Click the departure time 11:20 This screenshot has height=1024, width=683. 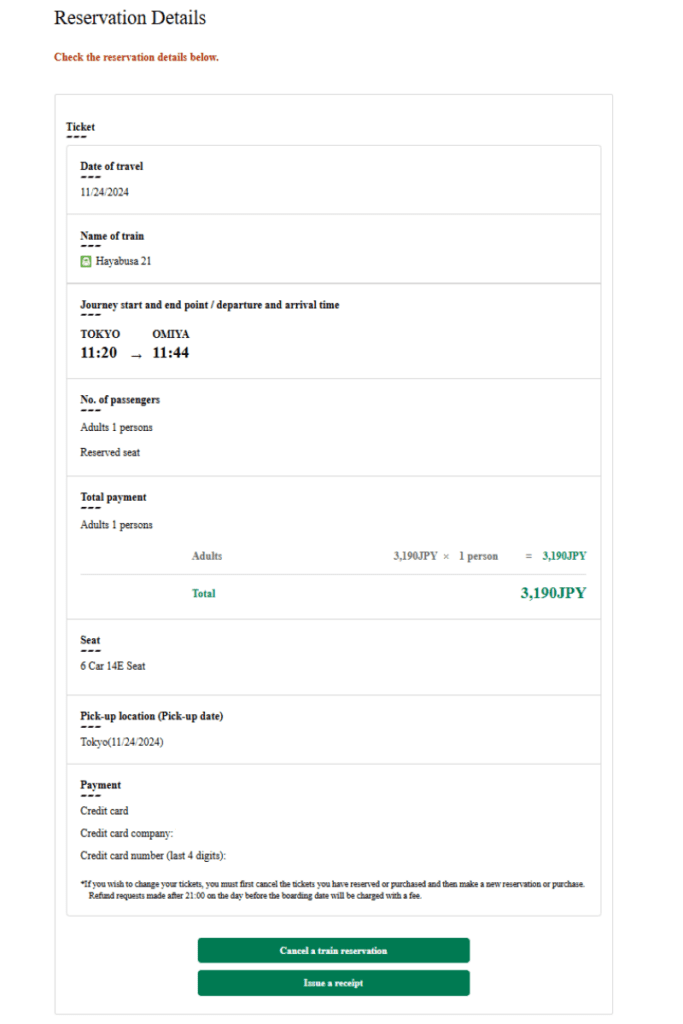[98, 352]
